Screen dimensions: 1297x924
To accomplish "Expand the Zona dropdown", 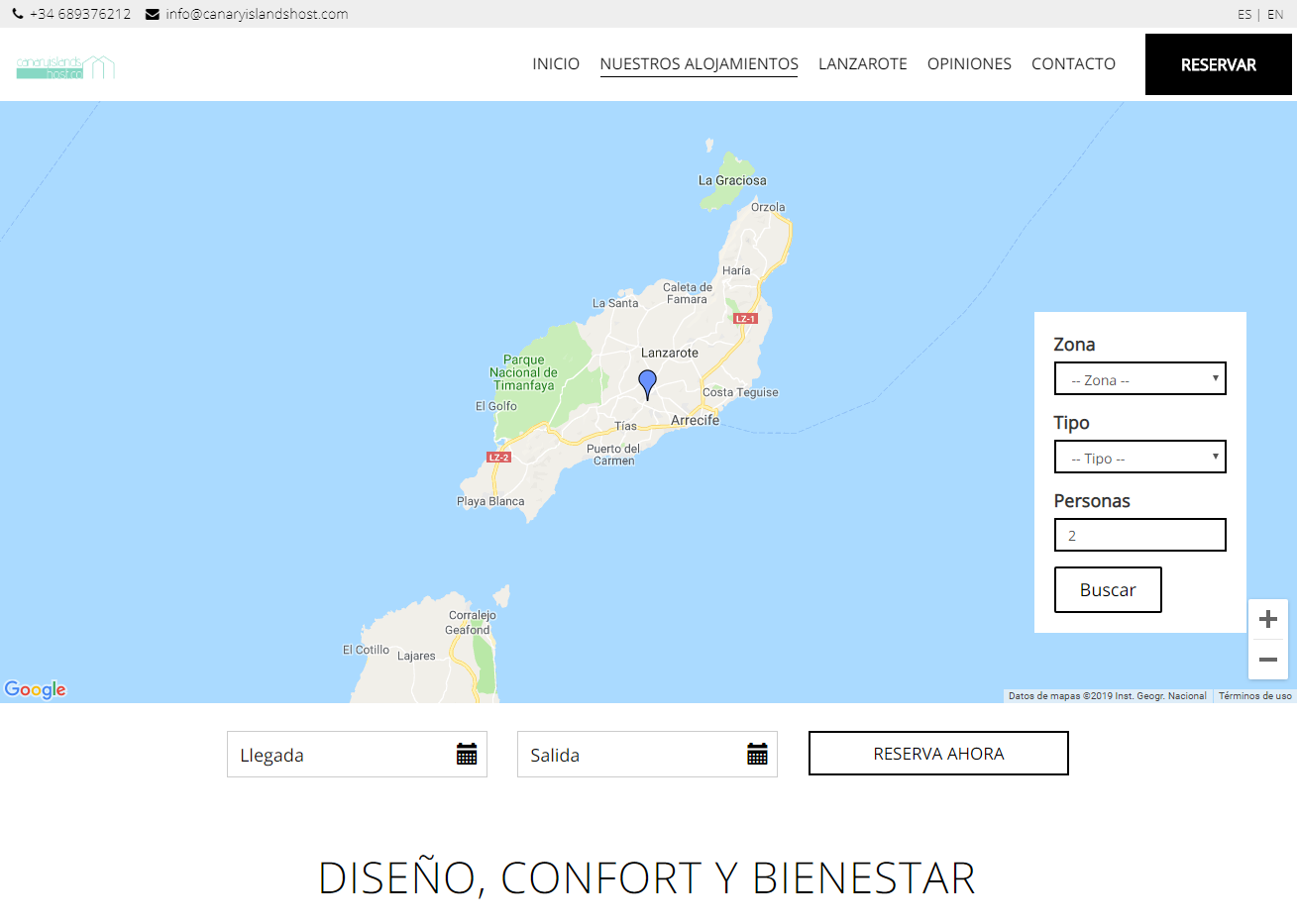I will tap(1139, 378).
